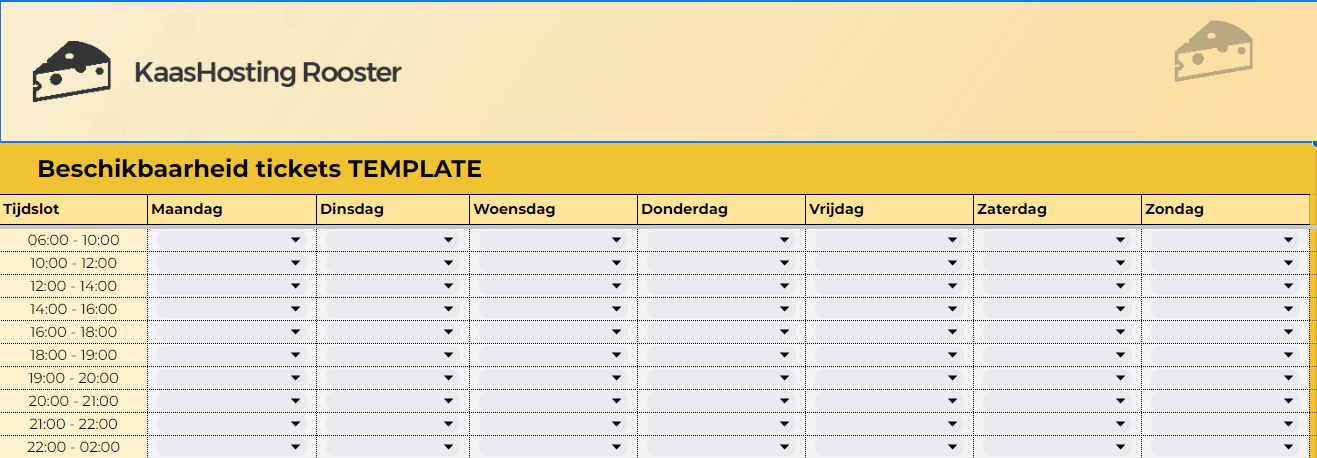The width and height of the screenshot is (1317, 458).
Task: Open Woensdag dropdown for 12:00 - 14:00
Action: click(617, 286)
